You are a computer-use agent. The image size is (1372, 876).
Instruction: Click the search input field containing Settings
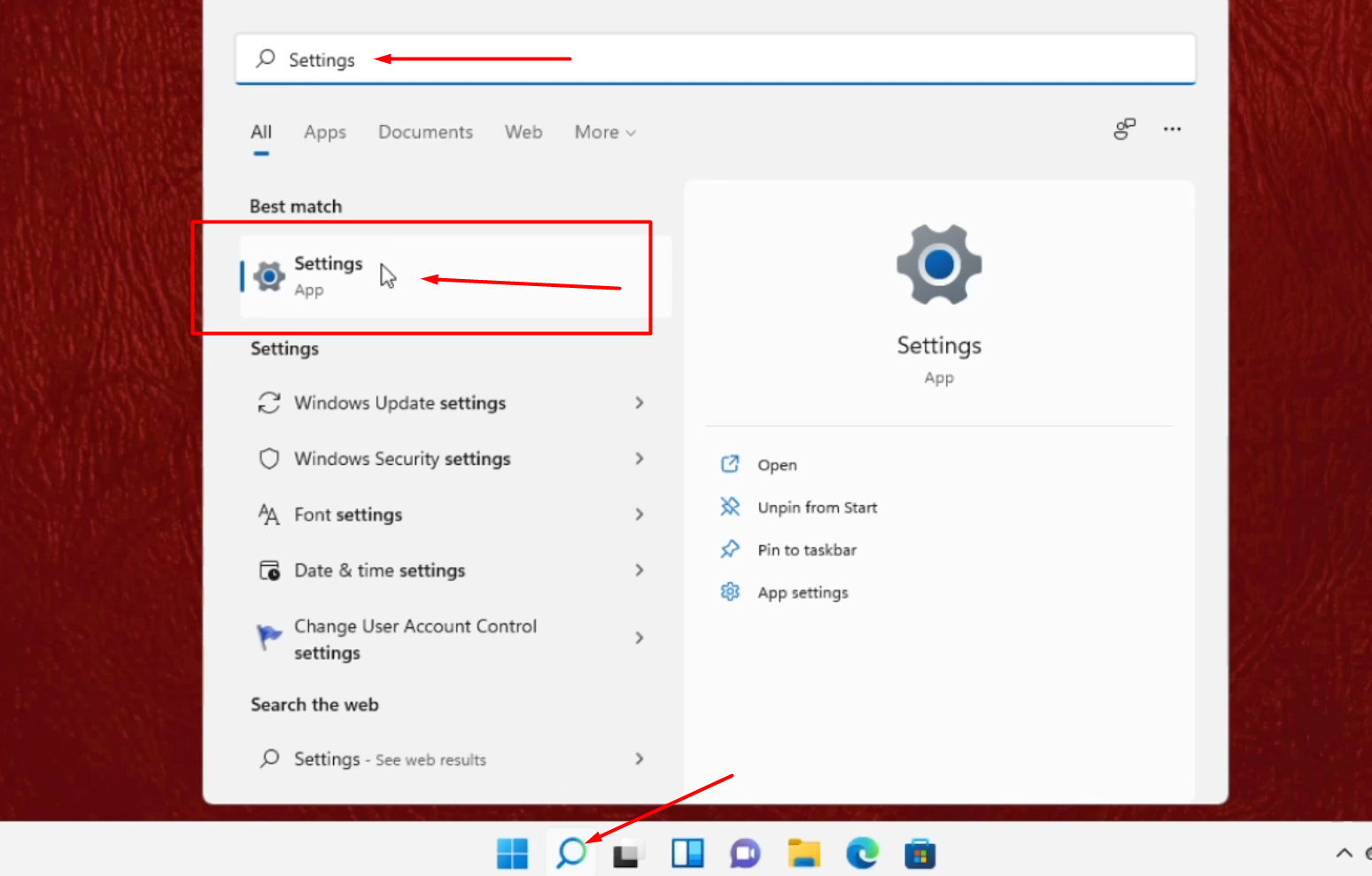[716, 59]
